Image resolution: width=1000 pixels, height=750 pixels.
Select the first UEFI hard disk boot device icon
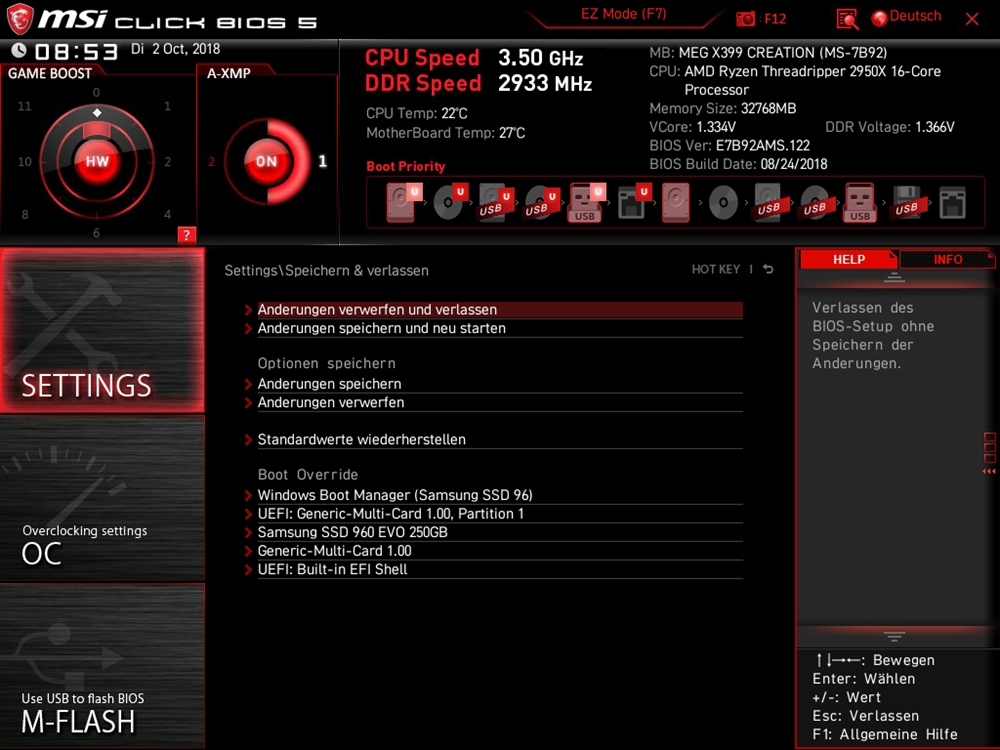[x=403, y=202]
